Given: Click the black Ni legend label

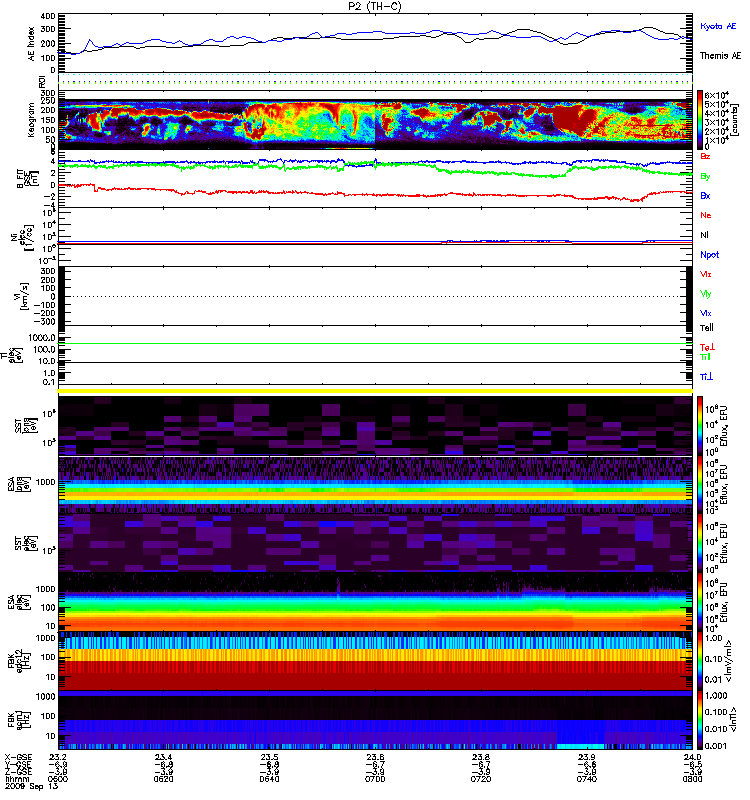Looking at the screenshot, I should point(704,235).
